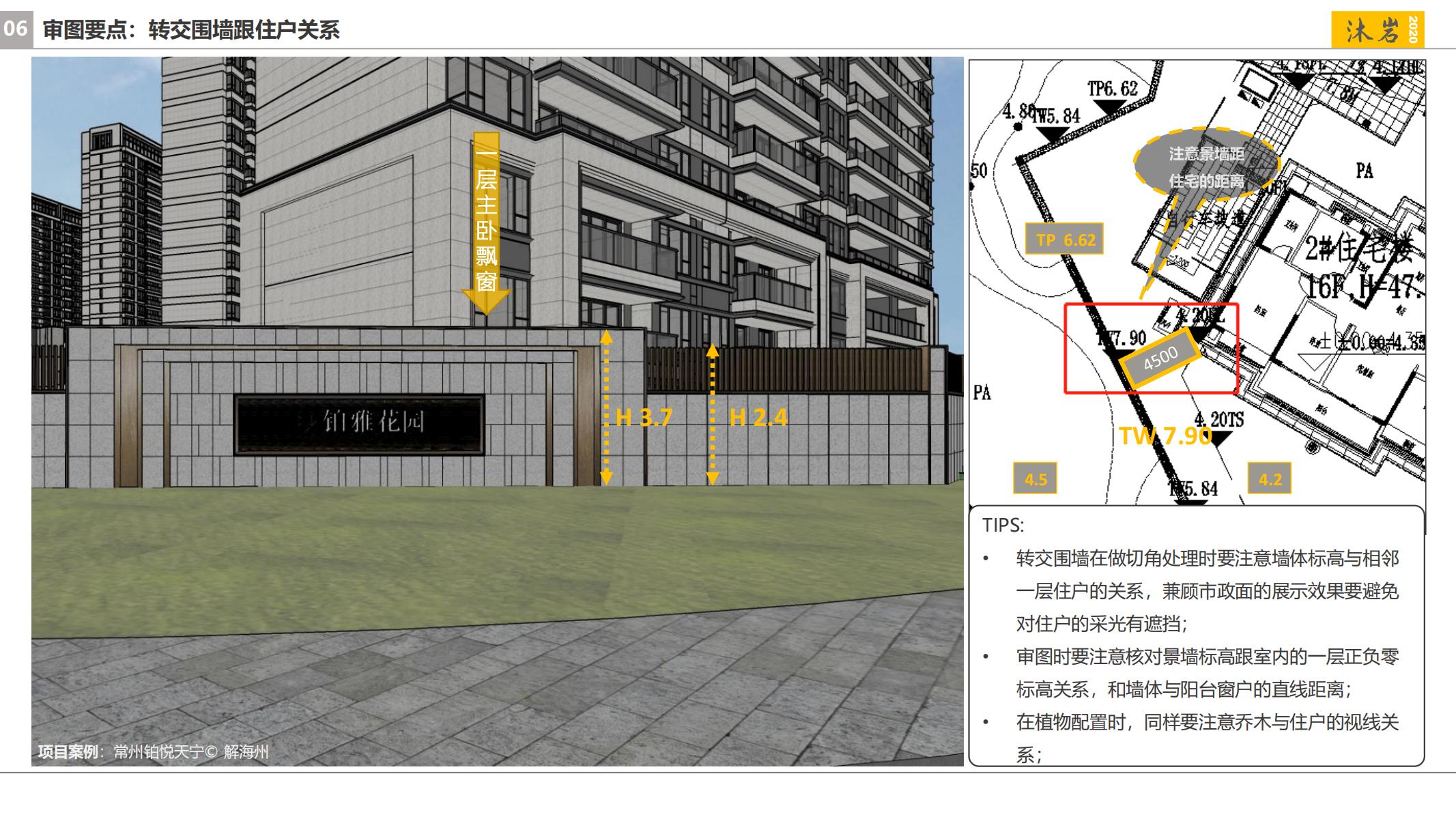Click the "PA" label at plan's left edge
Viewport: 1456px width, 819px height.
(982, 392)
